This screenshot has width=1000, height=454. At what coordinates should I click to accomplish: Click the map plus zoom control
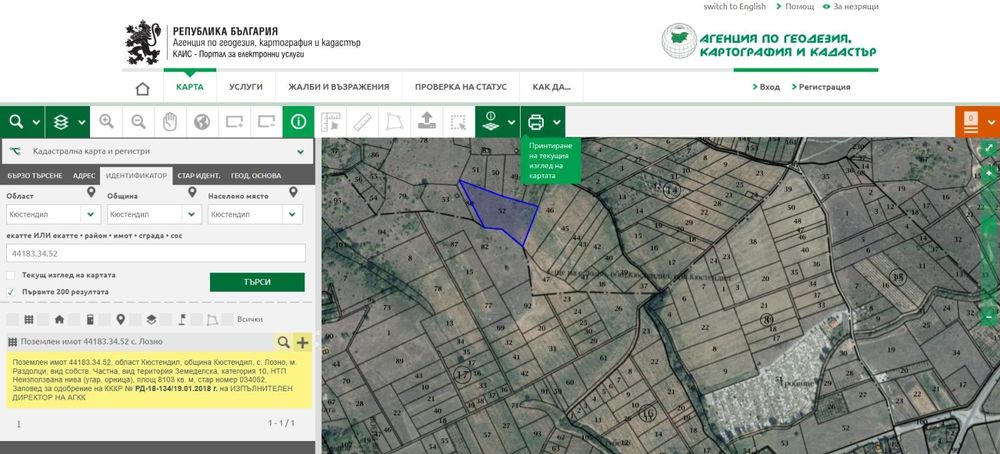pos(989,173)
